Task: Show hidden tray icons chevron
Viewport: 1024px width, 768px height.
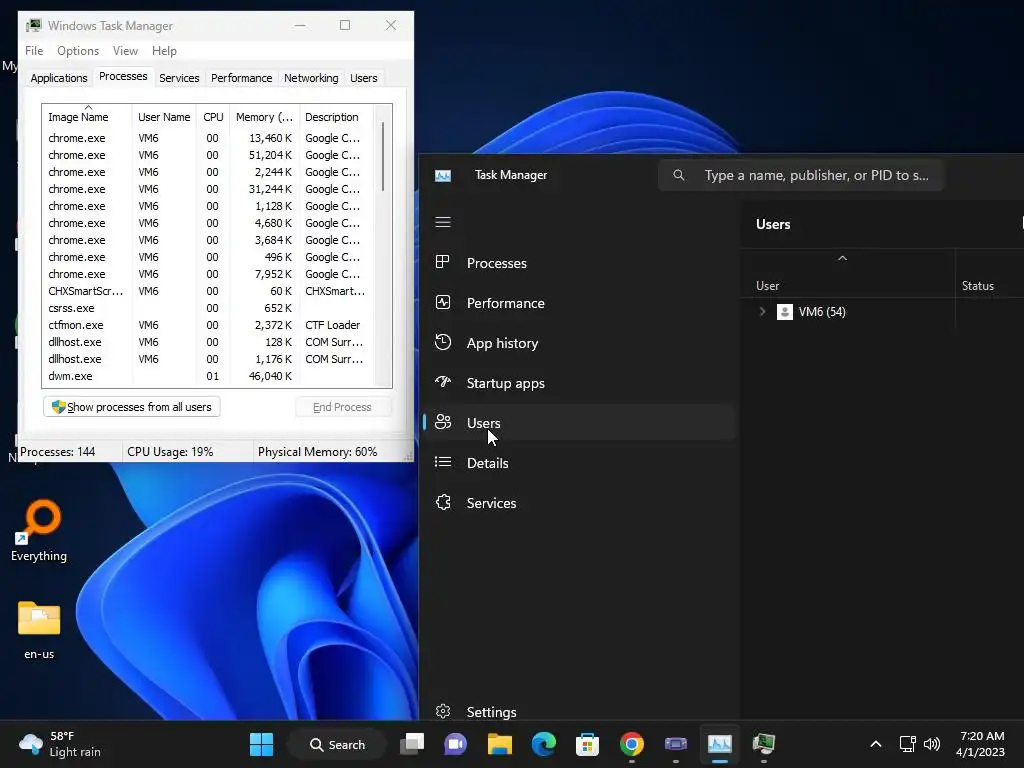Action: click(x=876, y=744)
